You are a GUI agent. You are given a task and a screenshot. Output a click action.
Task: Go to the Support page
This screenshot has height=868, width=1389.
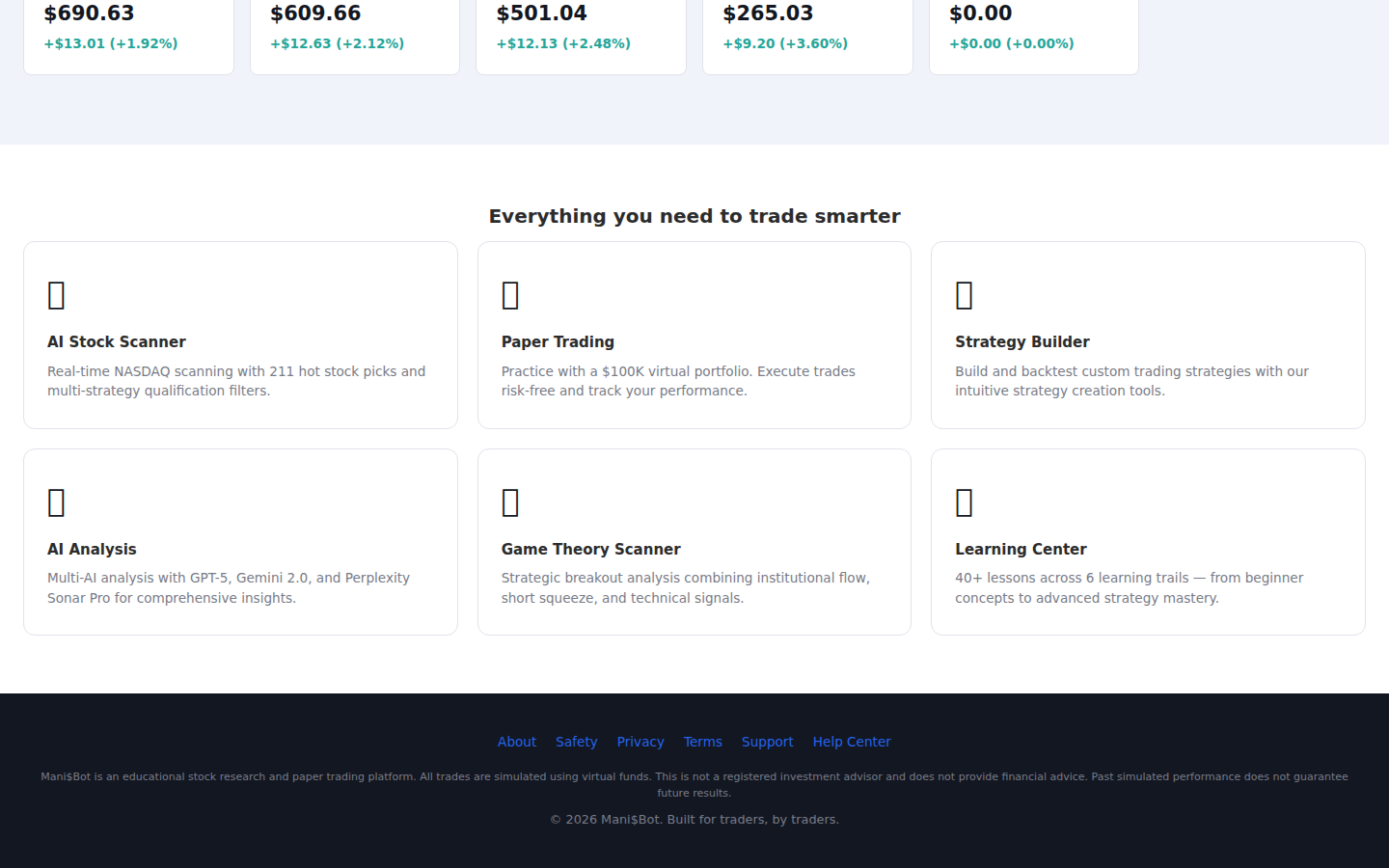768,742
